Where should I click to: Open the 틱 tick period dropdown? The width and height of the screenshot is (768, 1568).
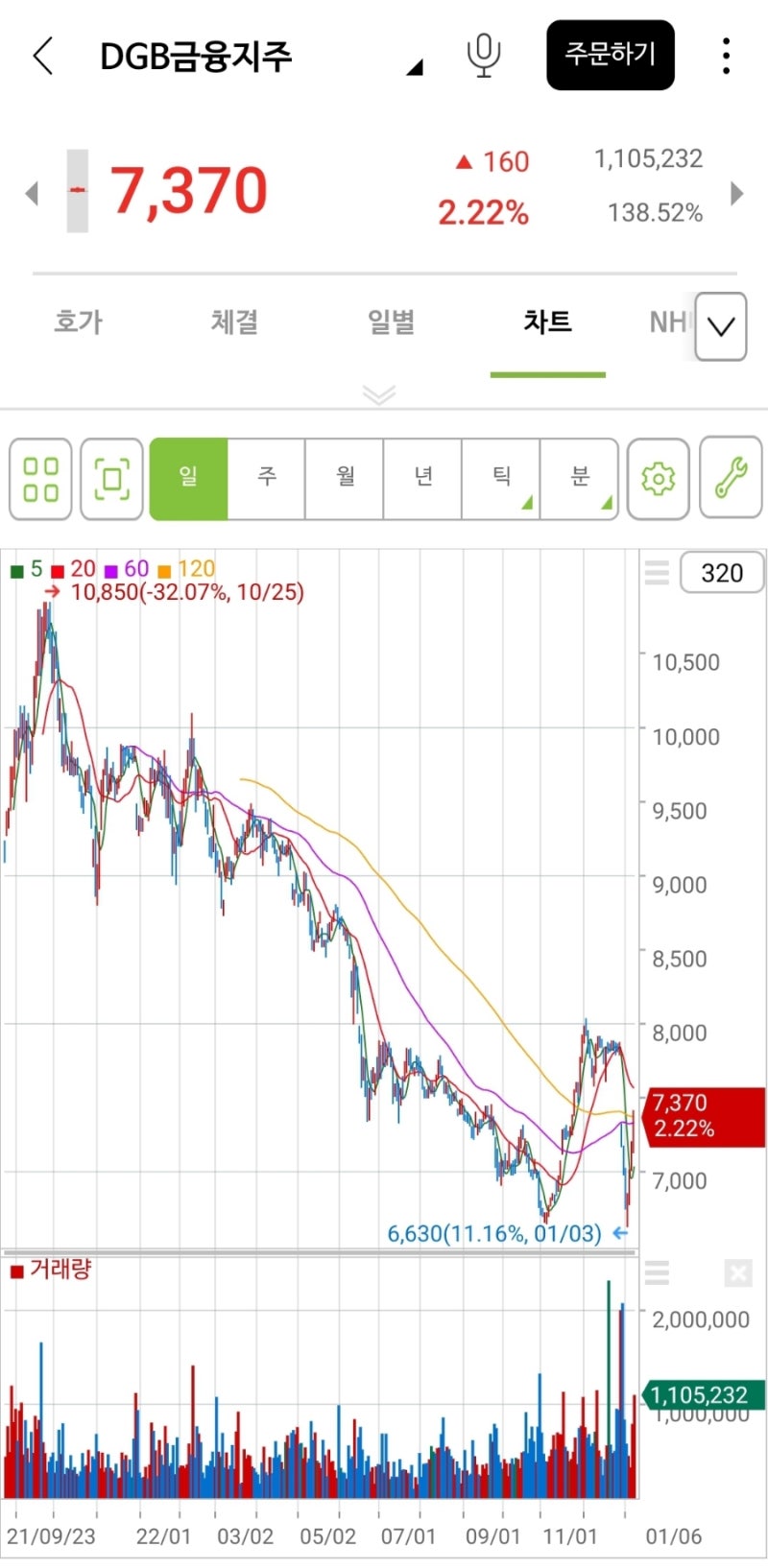pyautogui.click(x=501, y=479)
